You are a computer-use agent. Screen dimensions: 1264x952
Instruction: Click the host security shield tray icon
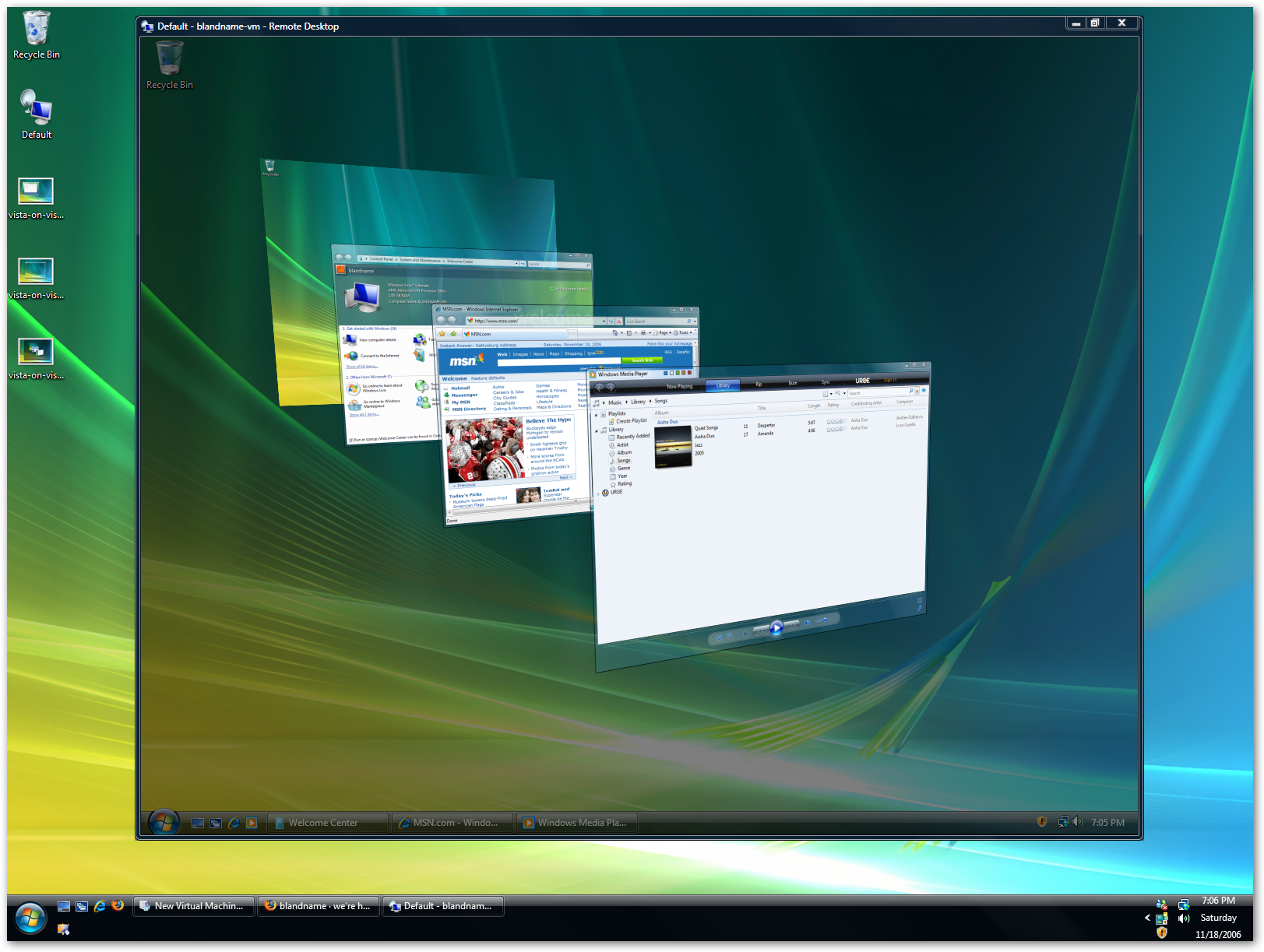click(x=1162, y=933)
